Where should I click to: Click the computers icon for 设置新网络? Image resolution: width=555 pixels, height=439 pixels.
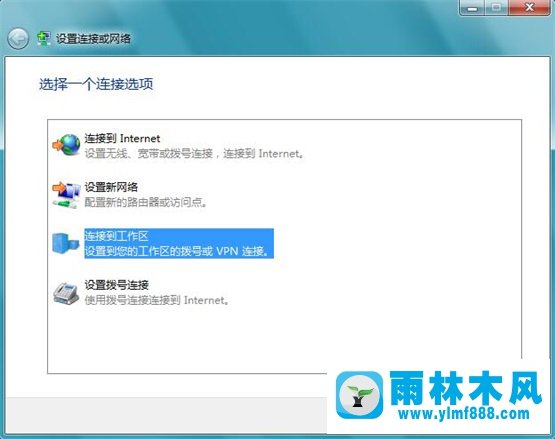tap(67, 194)
